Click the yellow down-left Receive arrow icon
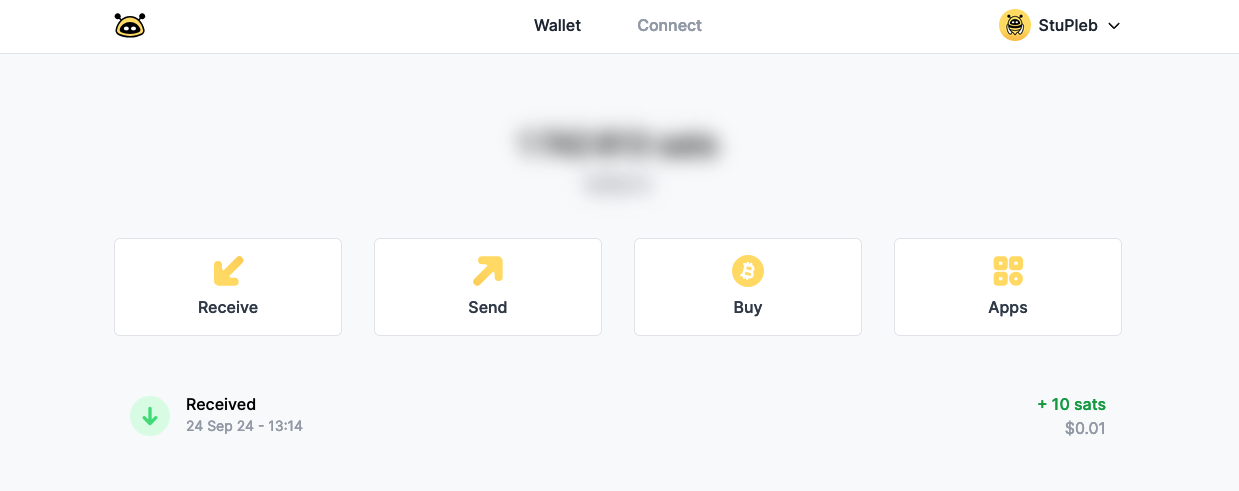 point(228,271)
